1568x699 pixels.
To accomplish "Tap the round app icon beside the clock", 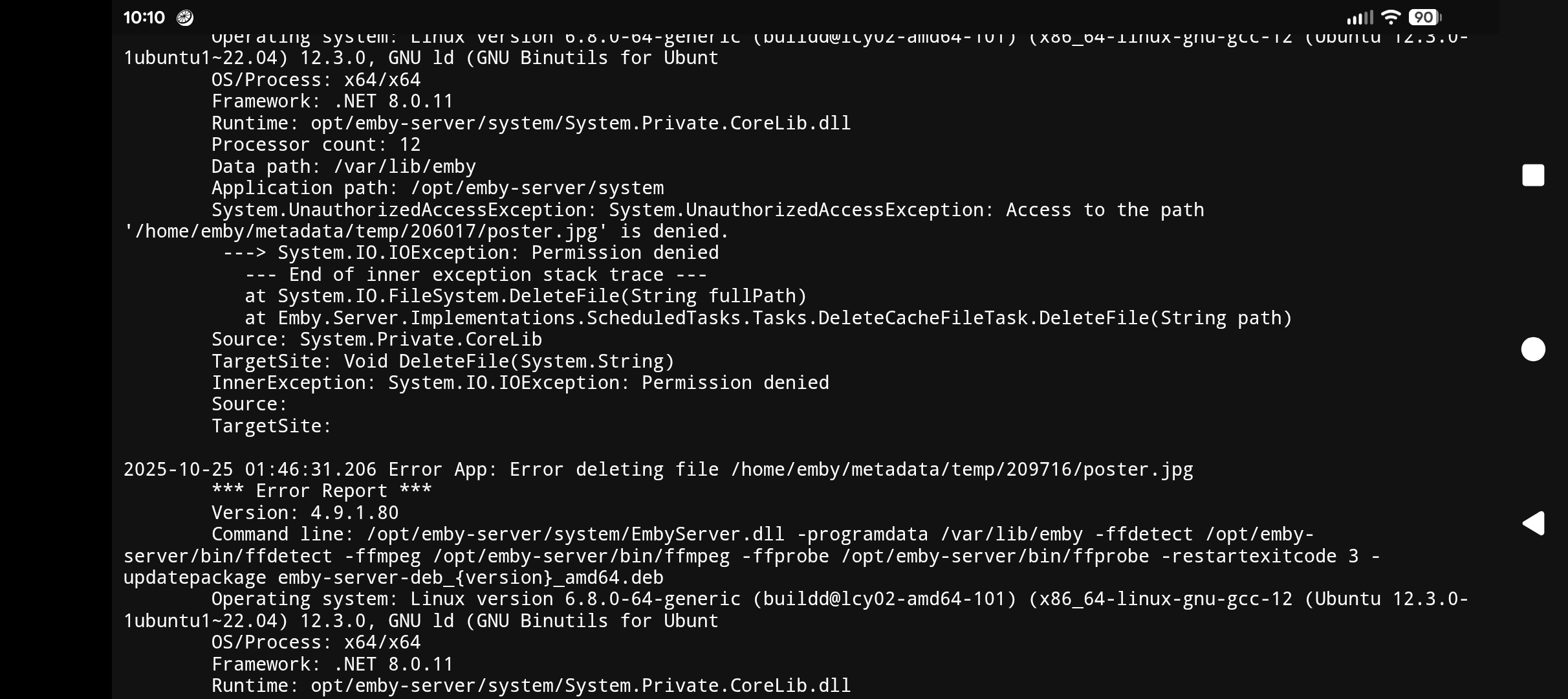I will 185,17.
